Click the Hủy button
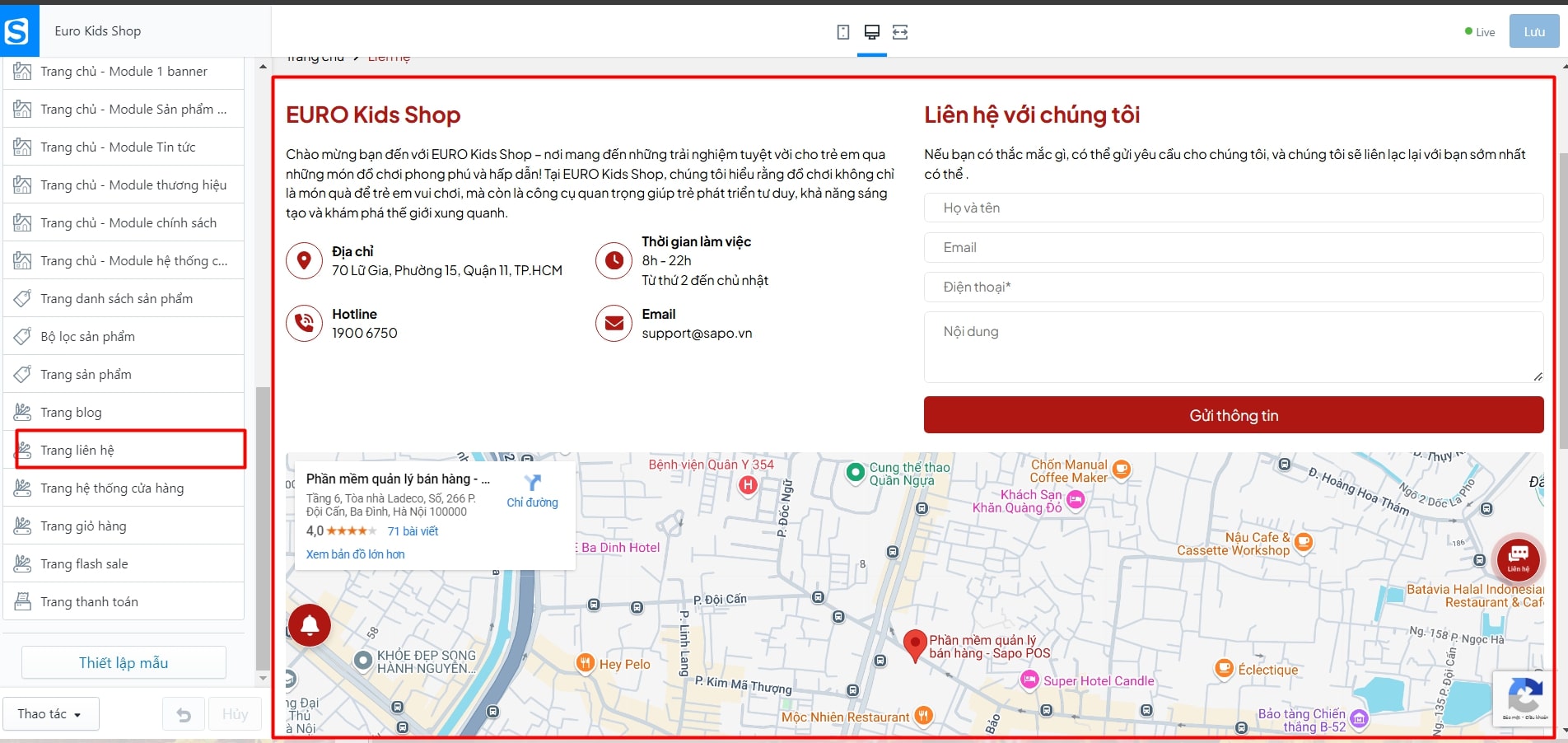Viewport: 1568px width, 743px height. 235,714
